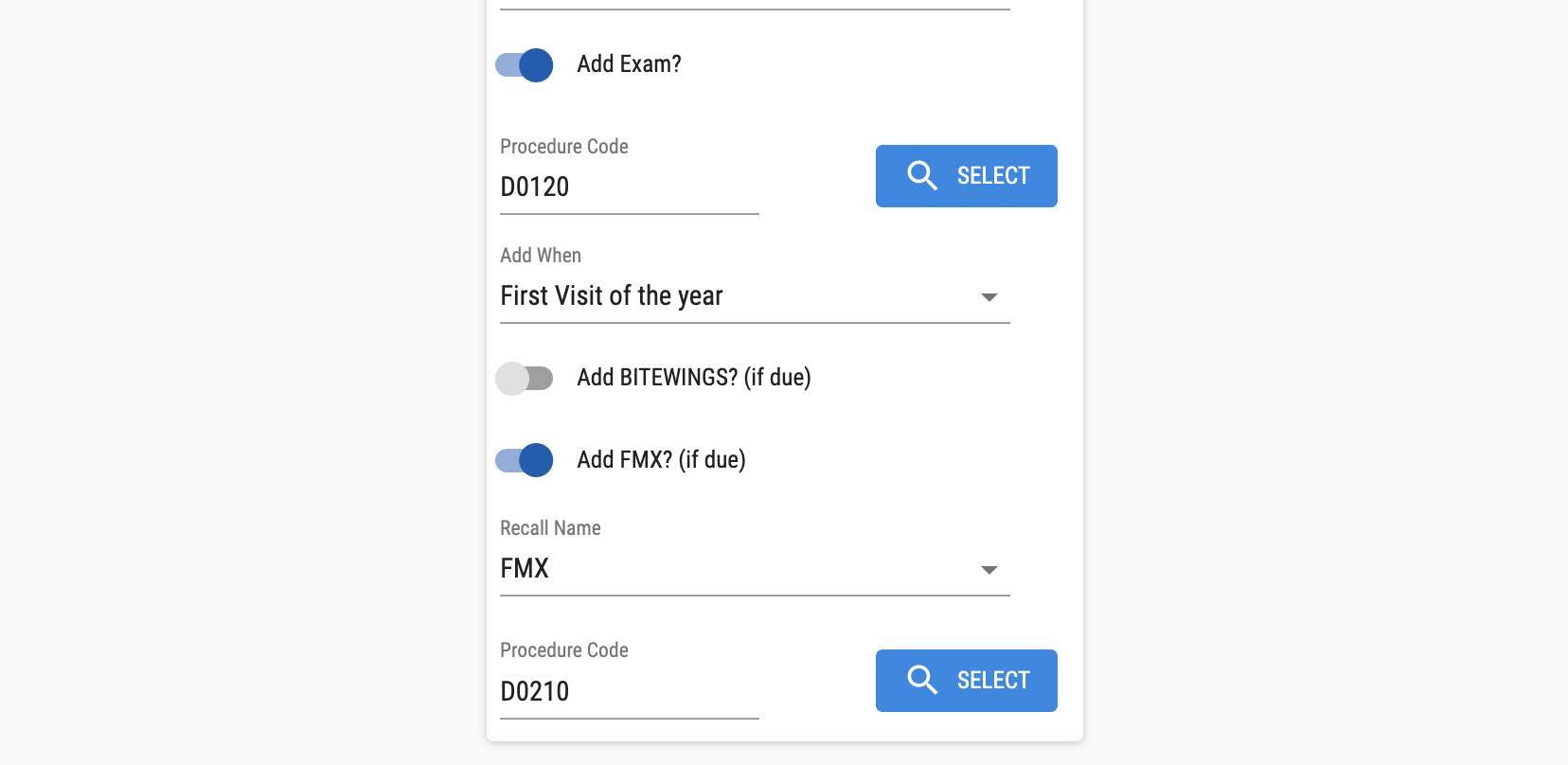This screenshot has width=1568, height=765.
Task: Expand the Recall Name dropdown arrow
Action: tap(989, 570)
